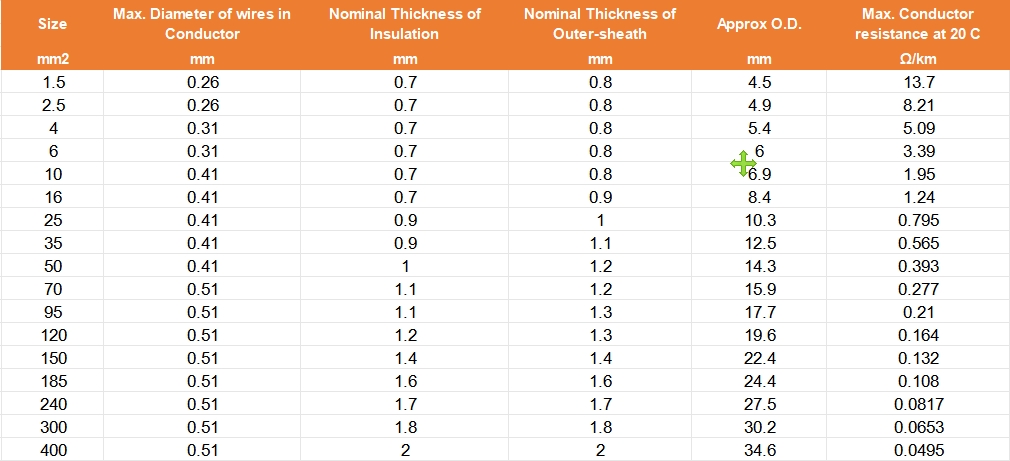The height and width of the screenshot is (461, 1010).
Task: Click the 1.5 size cell
Action: coord(52,82)
